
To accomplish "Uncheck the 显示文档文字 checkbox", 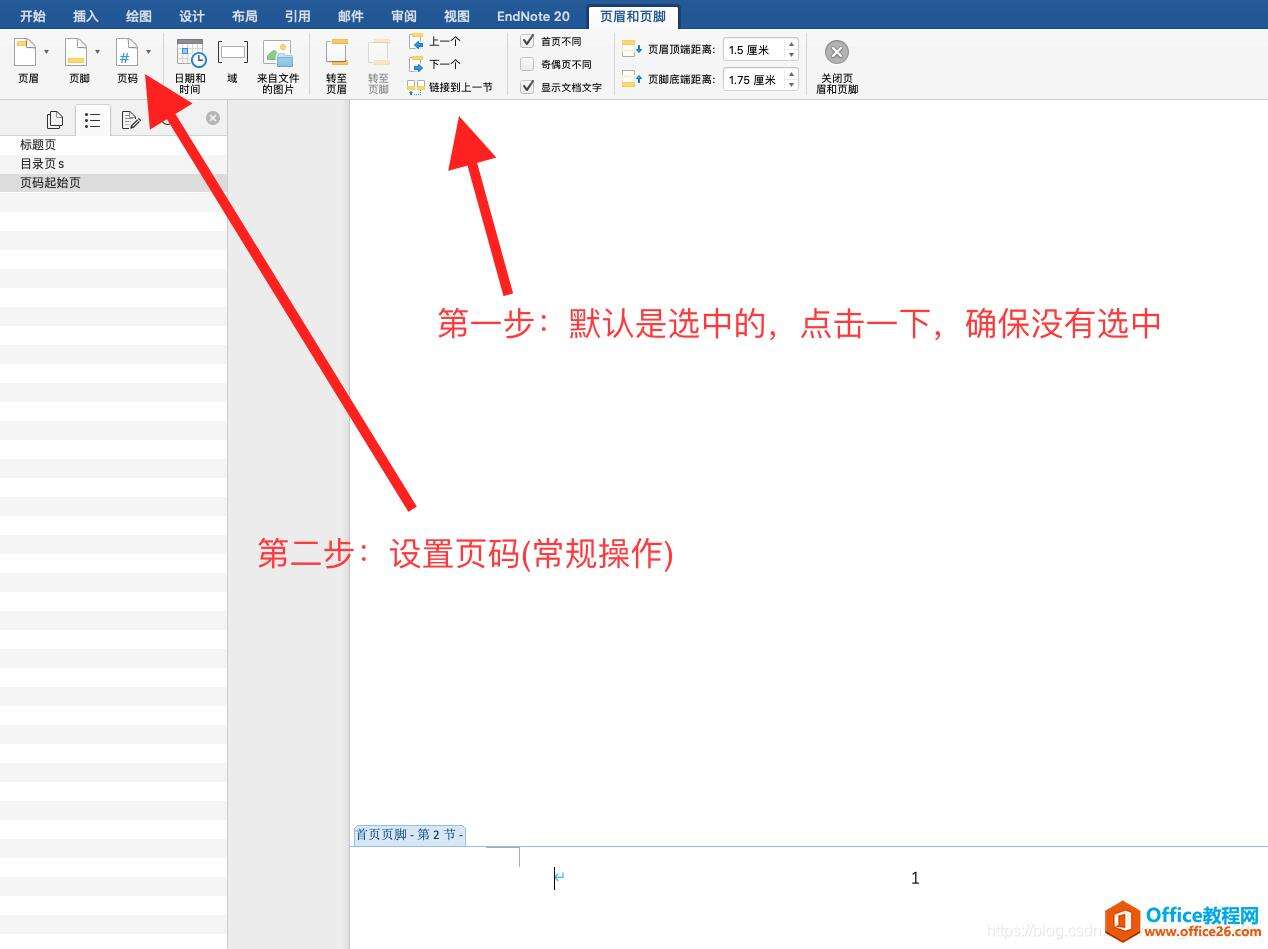I will (x=528, y=87).
